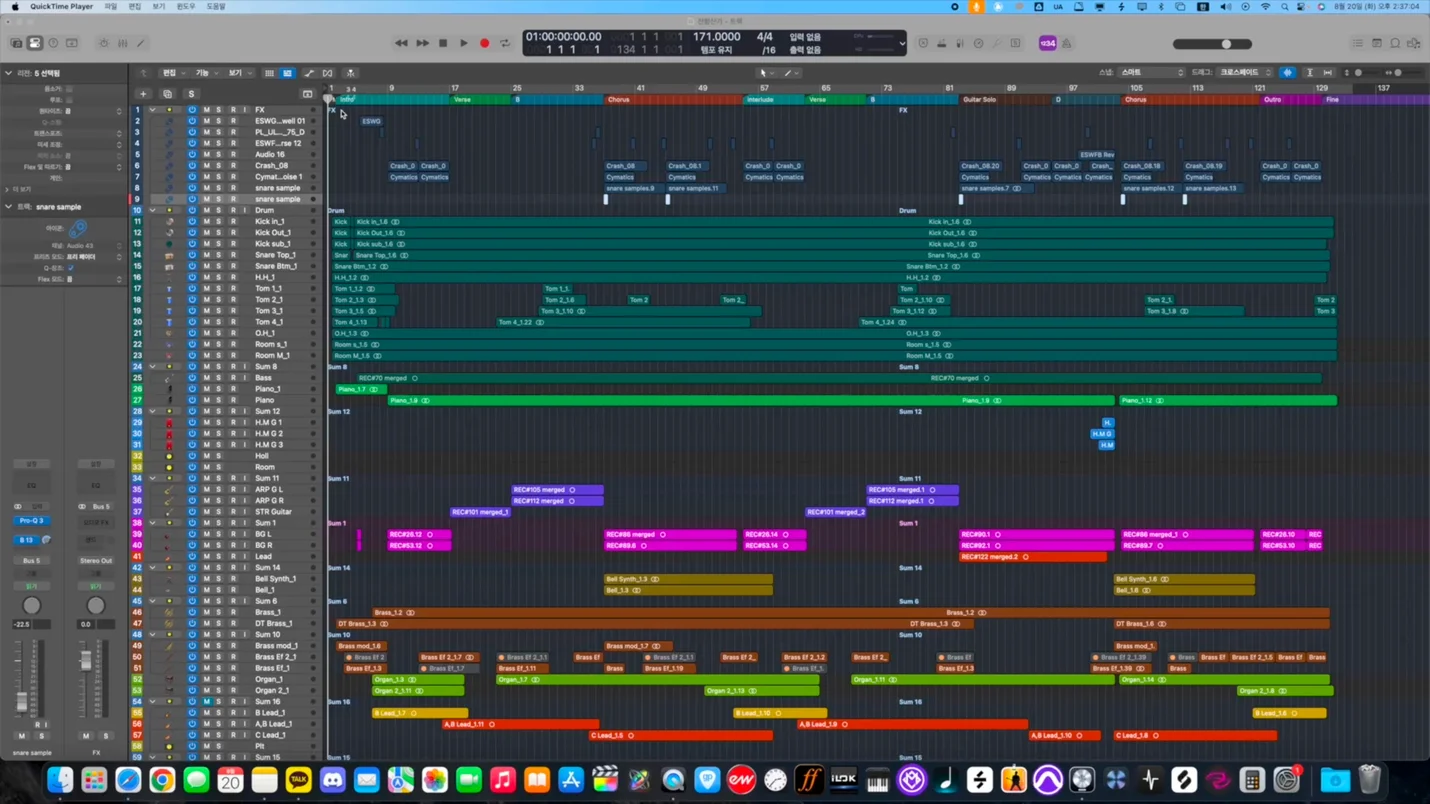This screenshot has height=804, width=1430.
Task: Unmute the Sum 16 track
Action: 207,701
